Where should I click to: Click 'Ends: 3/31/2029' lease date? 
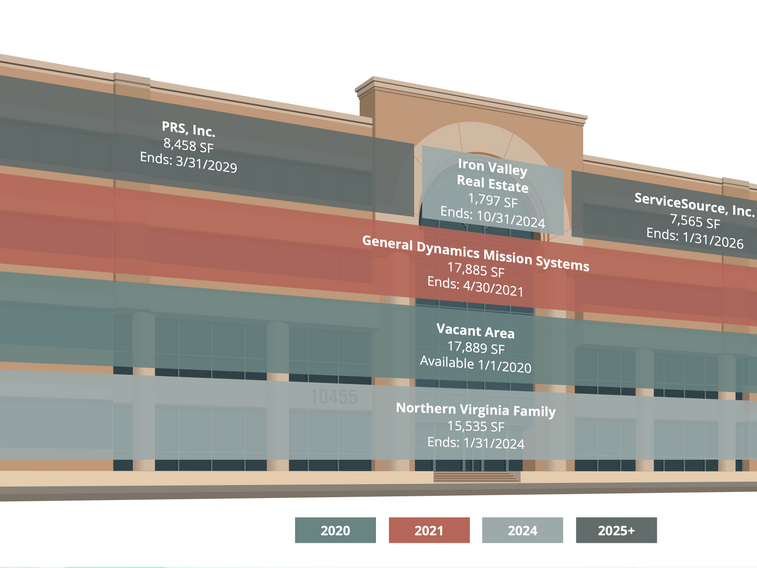(x=188, y=162)
